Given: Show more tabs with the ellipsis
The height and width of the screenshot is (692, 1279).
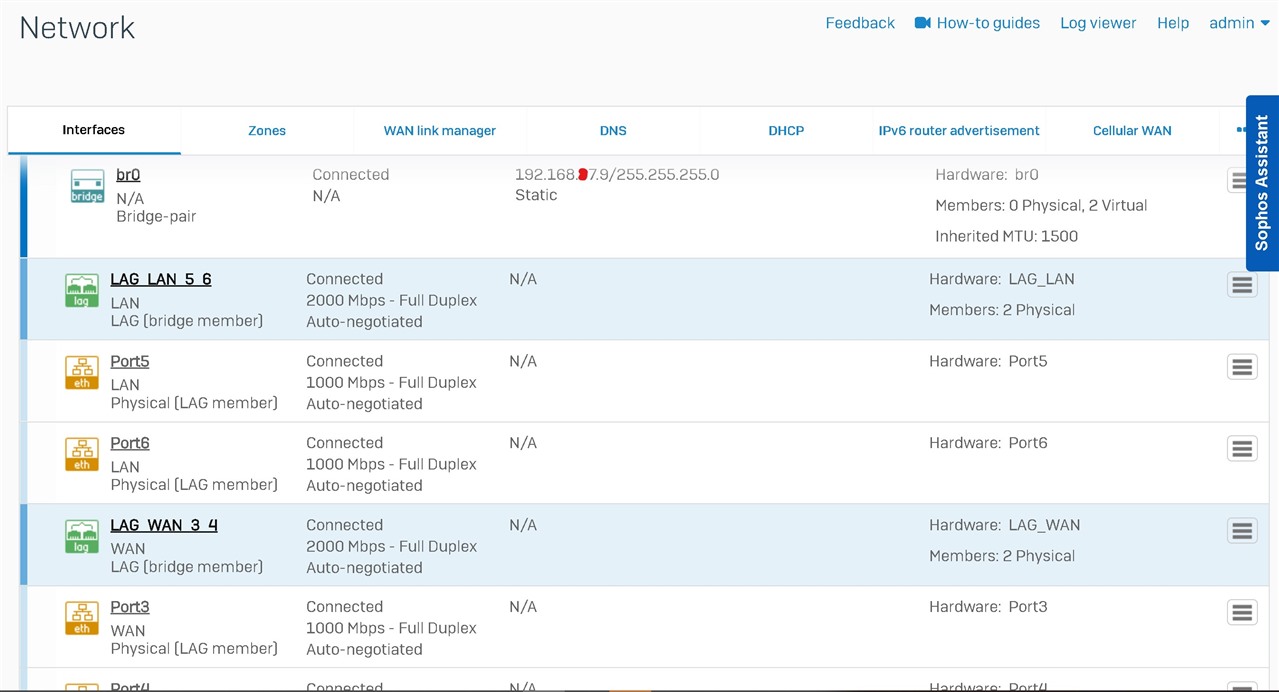Looking at the screenshot, I should (1242, 130).
